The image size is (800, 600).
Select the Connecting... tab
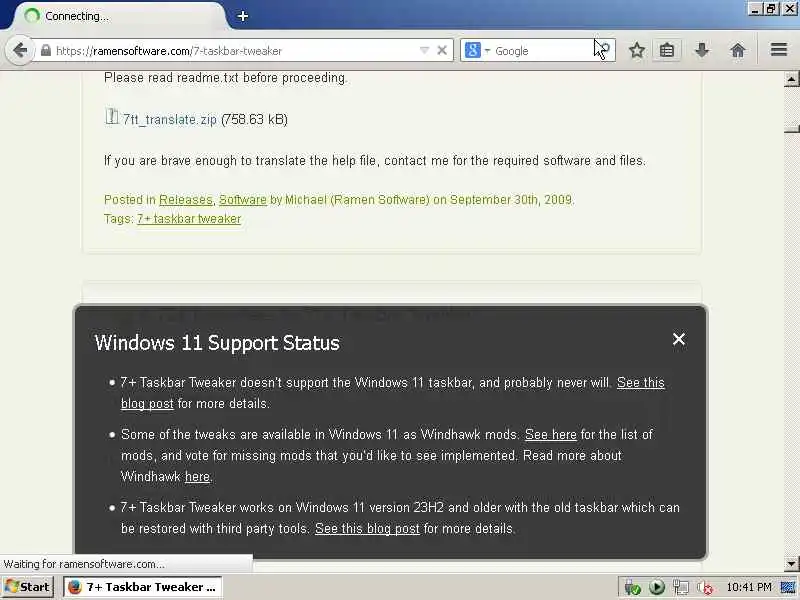coord(119,16)
